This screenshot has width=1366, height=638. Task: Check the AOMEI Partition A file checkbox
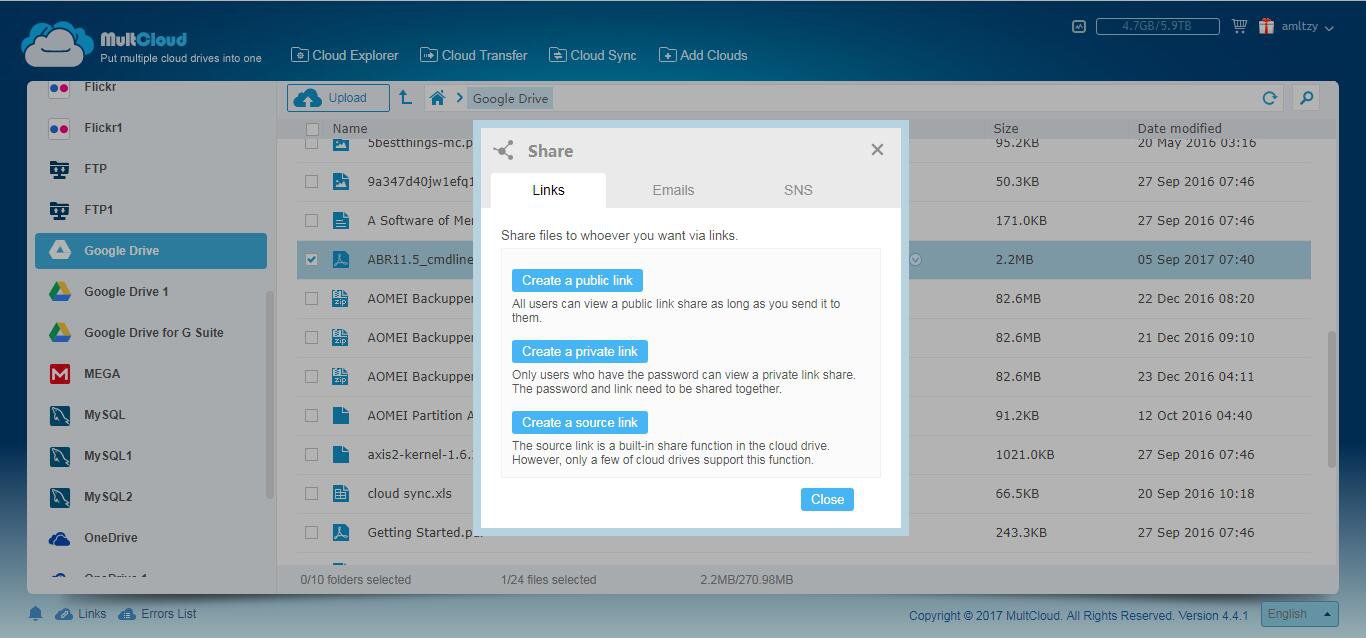pos(312,416)
